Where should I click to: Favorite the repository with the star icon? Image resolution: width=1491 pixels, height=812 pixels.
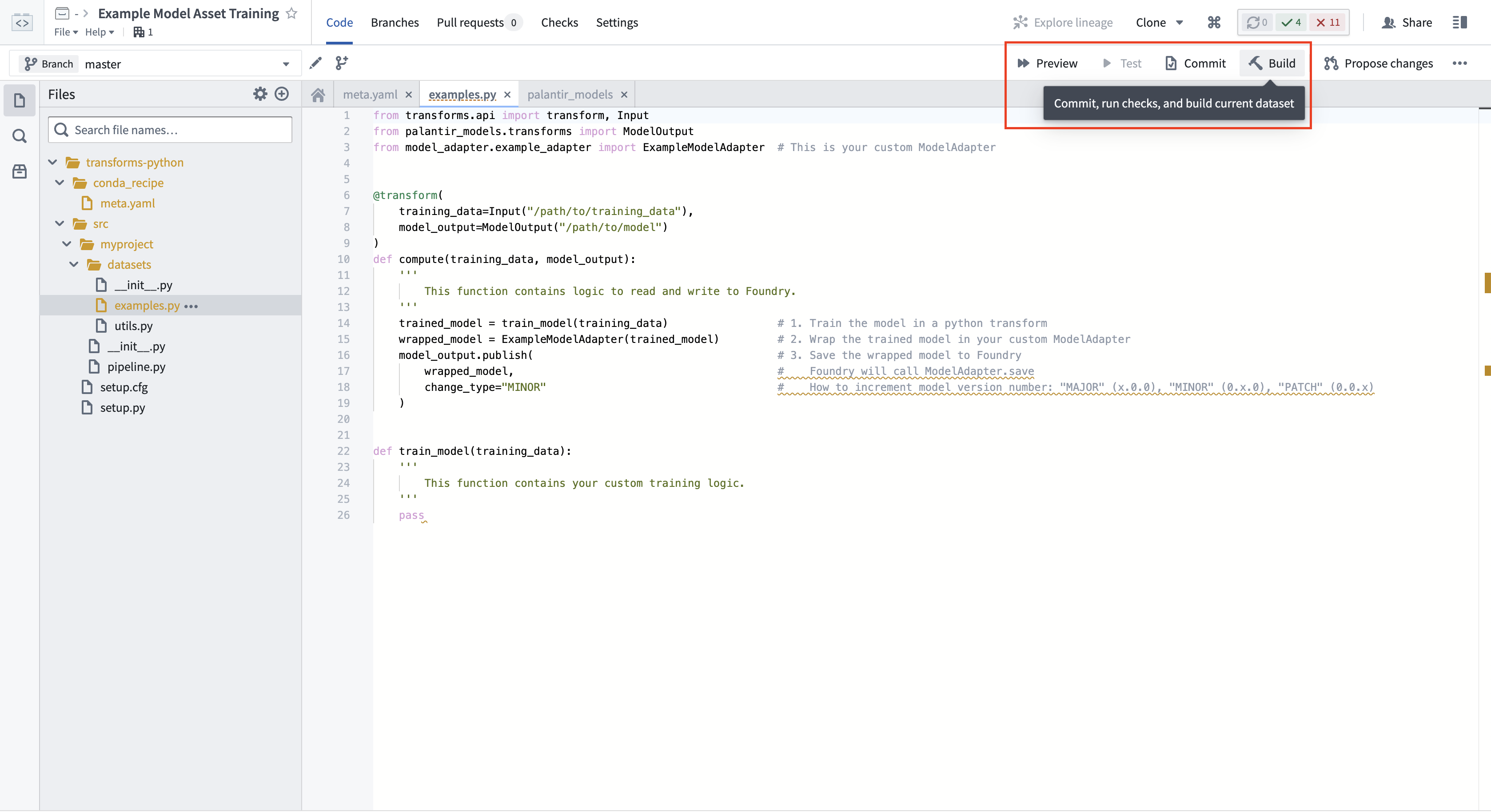coord(292,13)
